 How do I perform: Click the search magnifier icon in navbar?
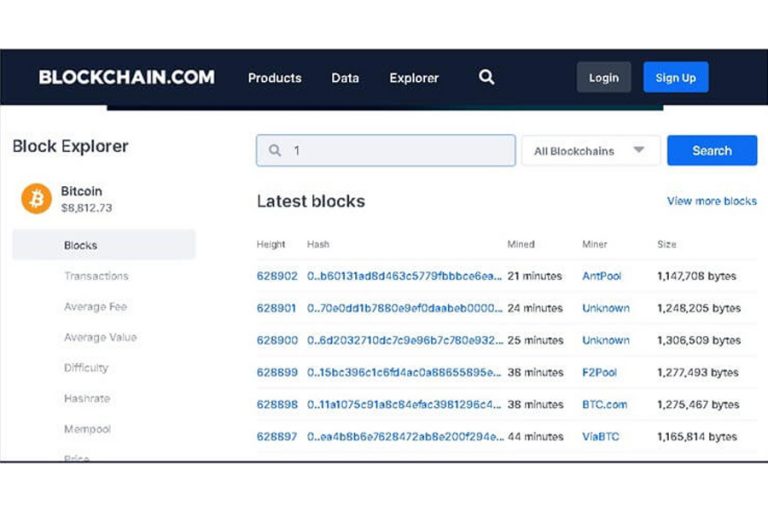486,77
